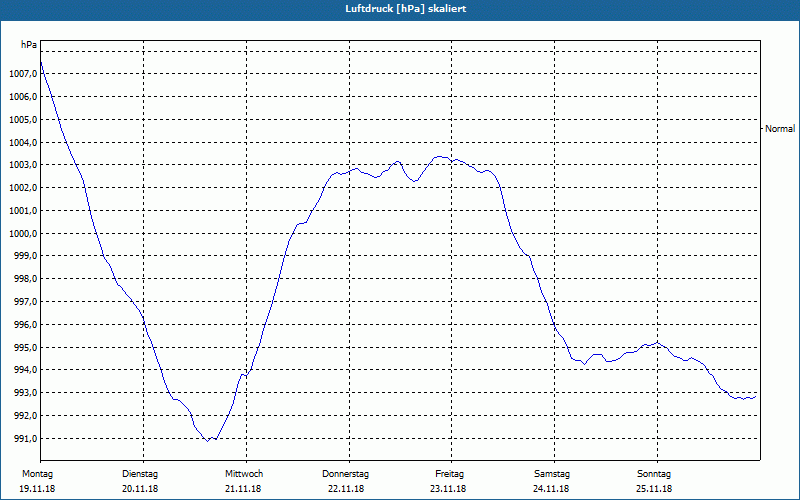The height and width of the screenshot is (500, 800).
Task: Click the 992,0 axis value
Action: point(25,416)
